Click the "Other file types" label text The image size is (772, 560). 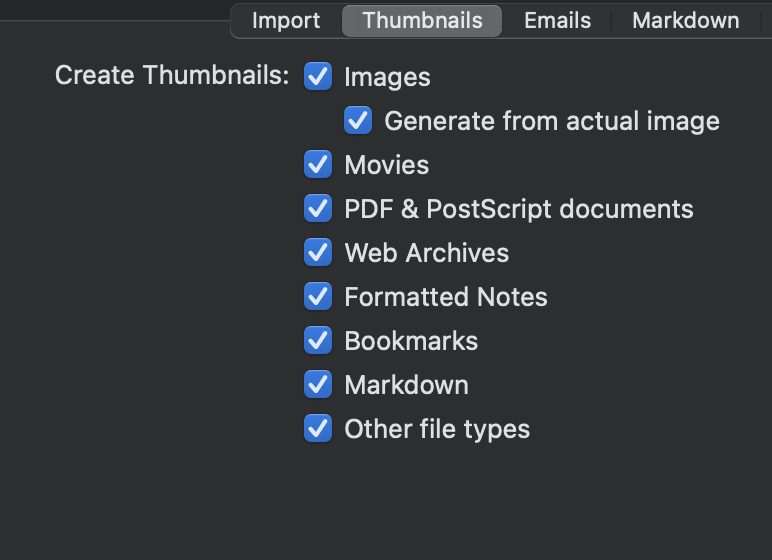[x=437, y=429]
